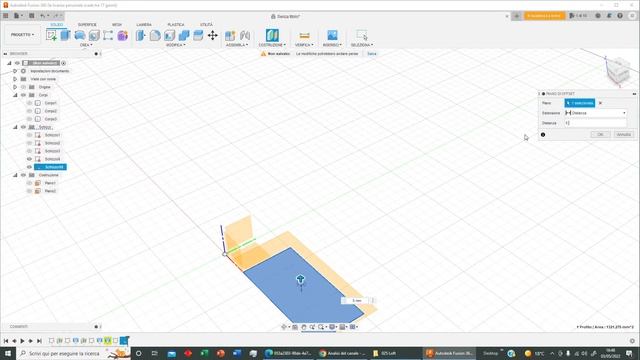640x360 pixels.
Task: Select the Move/Copy arrows icon
Action: point(213,36)
